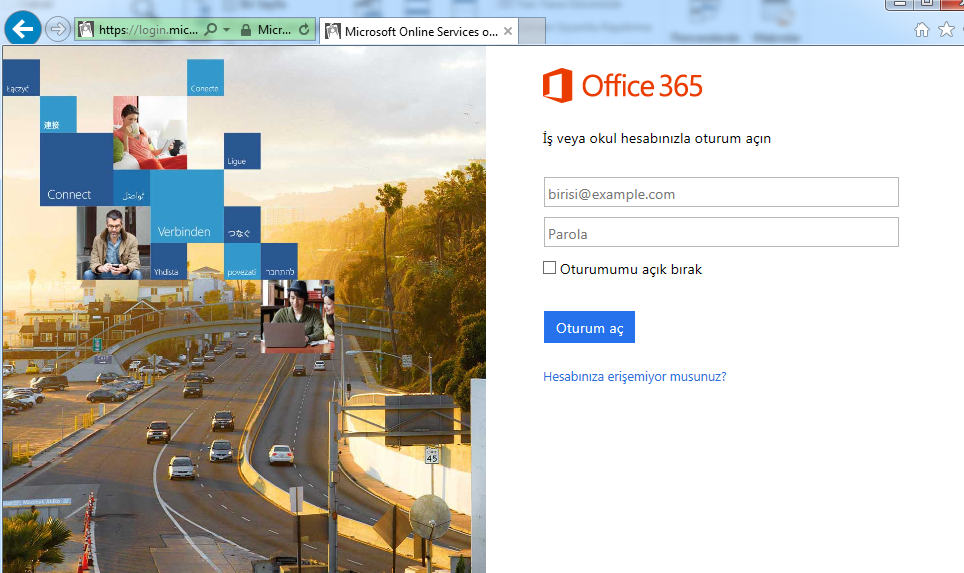Click the Łączyć tile in the collage

(x=21, y=77)
